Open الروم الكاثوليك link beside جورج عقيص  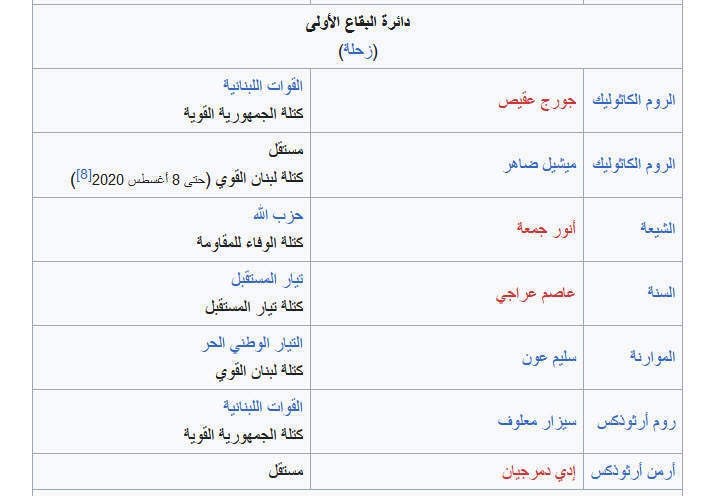pyautogui.click(x=633, y=100)
